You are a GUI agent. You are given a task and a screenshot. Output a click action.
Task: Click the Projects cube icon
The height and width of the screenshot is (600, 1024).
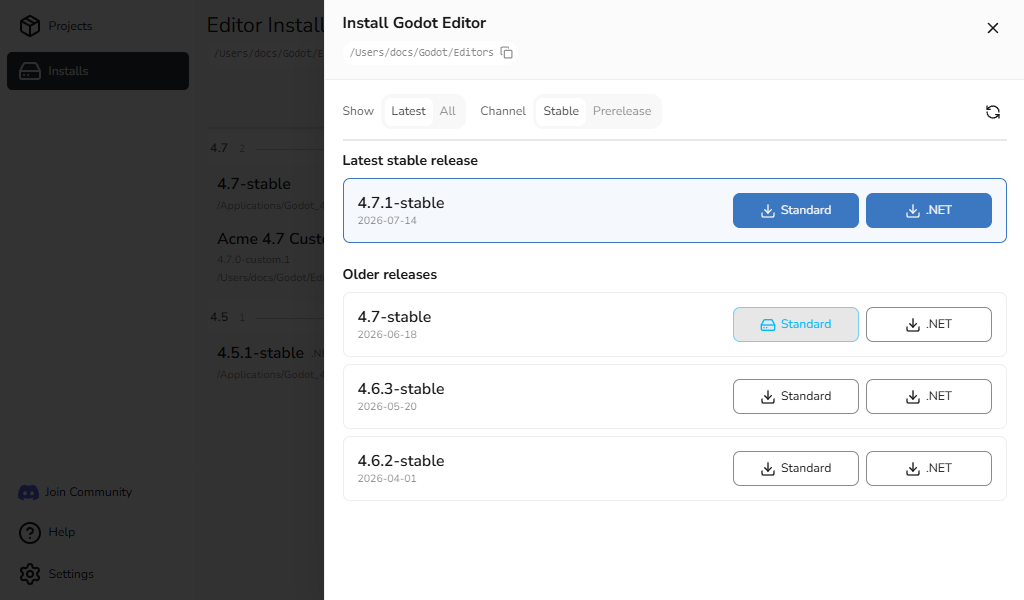[x=30, y=26]
